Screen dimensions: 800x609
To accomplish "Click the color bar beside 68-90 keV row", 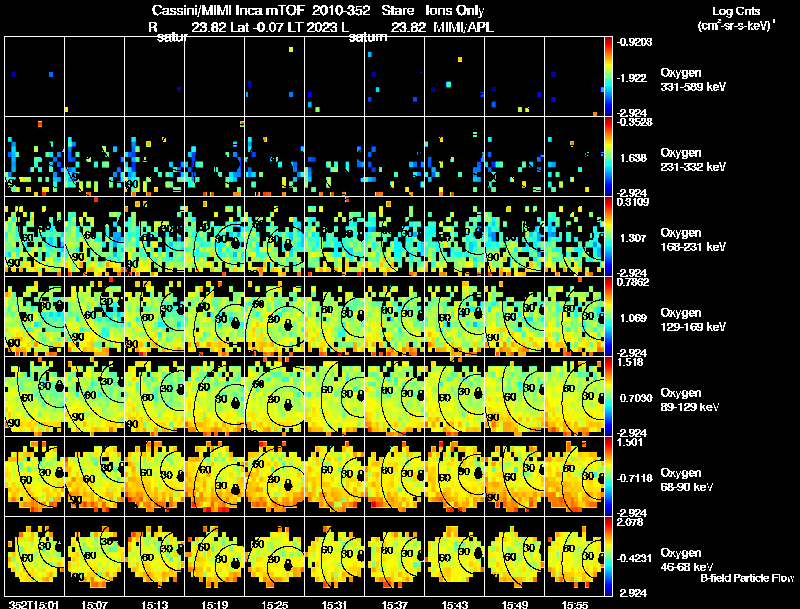I will coord(608,476).
